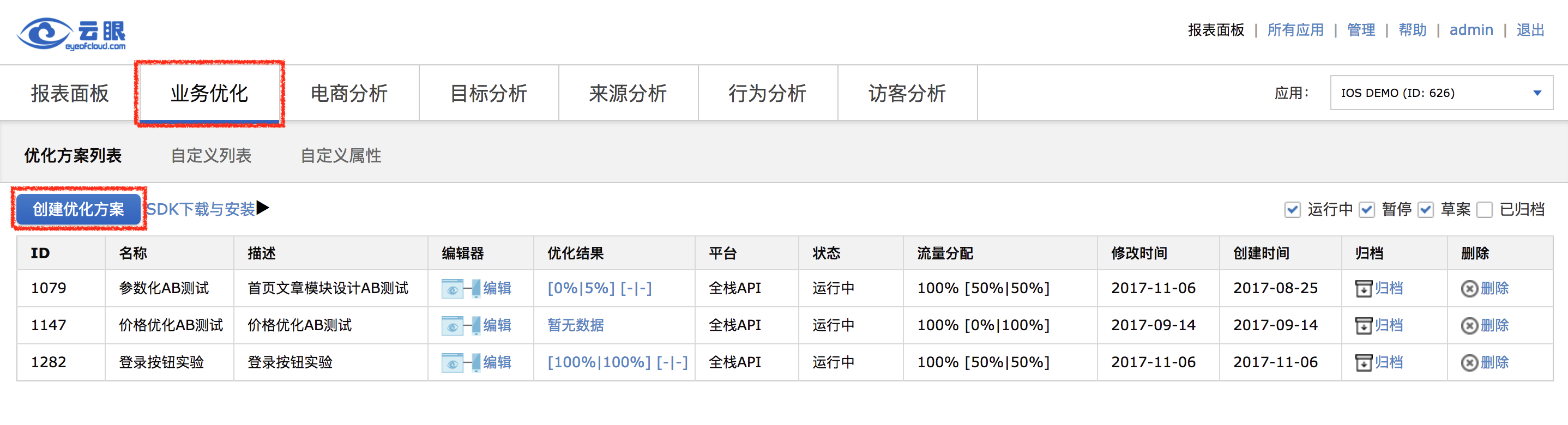The image size is (1568, 425).
Task: Go to the 来源分析 tab
Action: (x=628, y=93)
